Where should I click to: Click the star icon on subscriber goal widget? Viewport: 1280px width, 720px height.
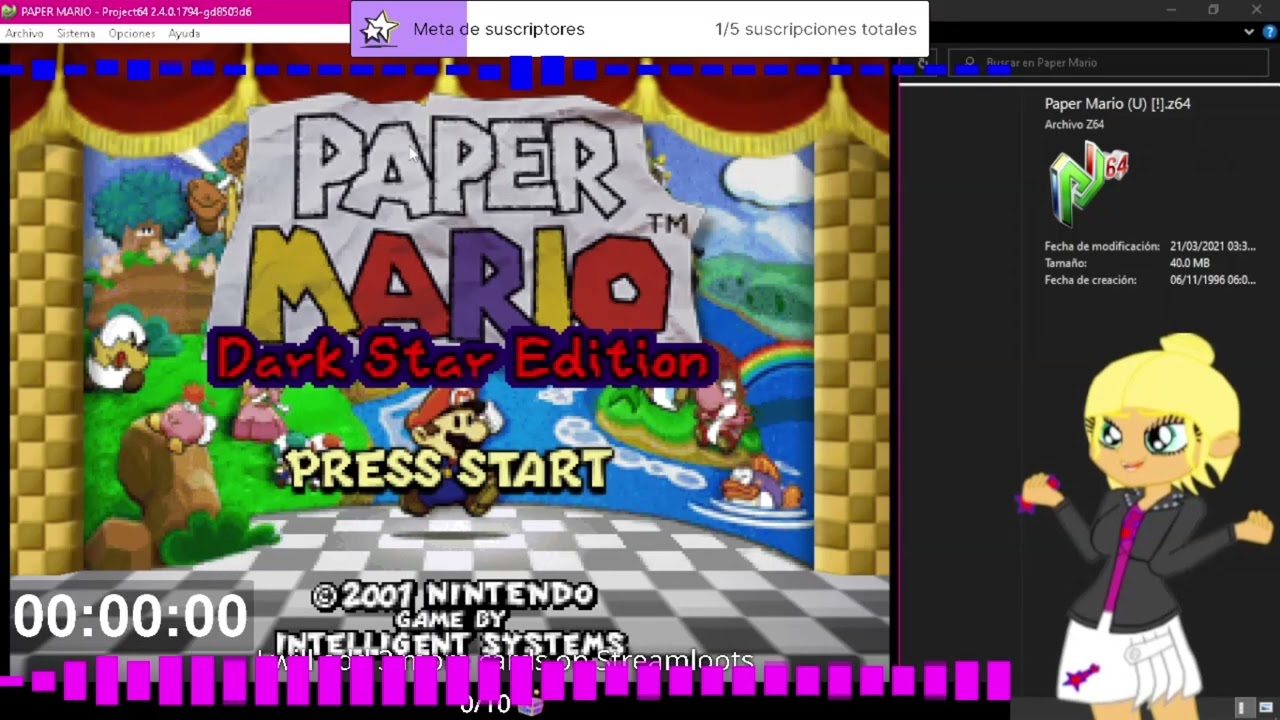pos(379,29)
